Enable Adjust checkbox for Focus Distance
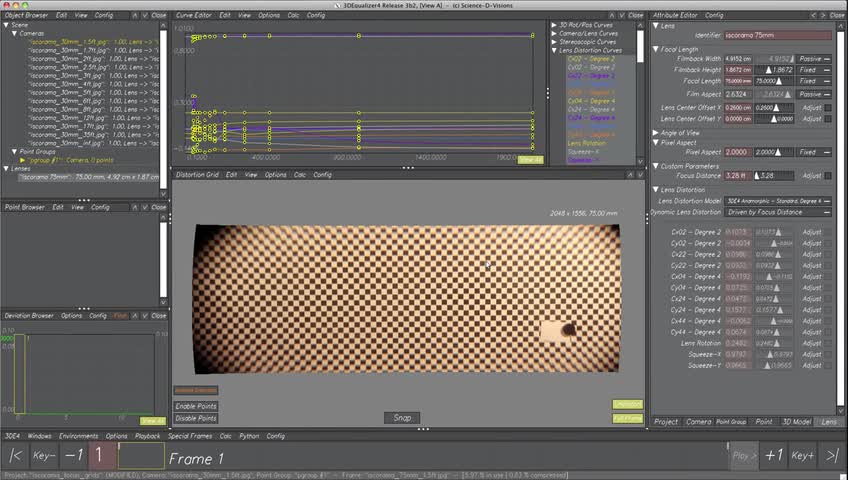The width and height of the screenshot is (848, 480). pos(828,176)
